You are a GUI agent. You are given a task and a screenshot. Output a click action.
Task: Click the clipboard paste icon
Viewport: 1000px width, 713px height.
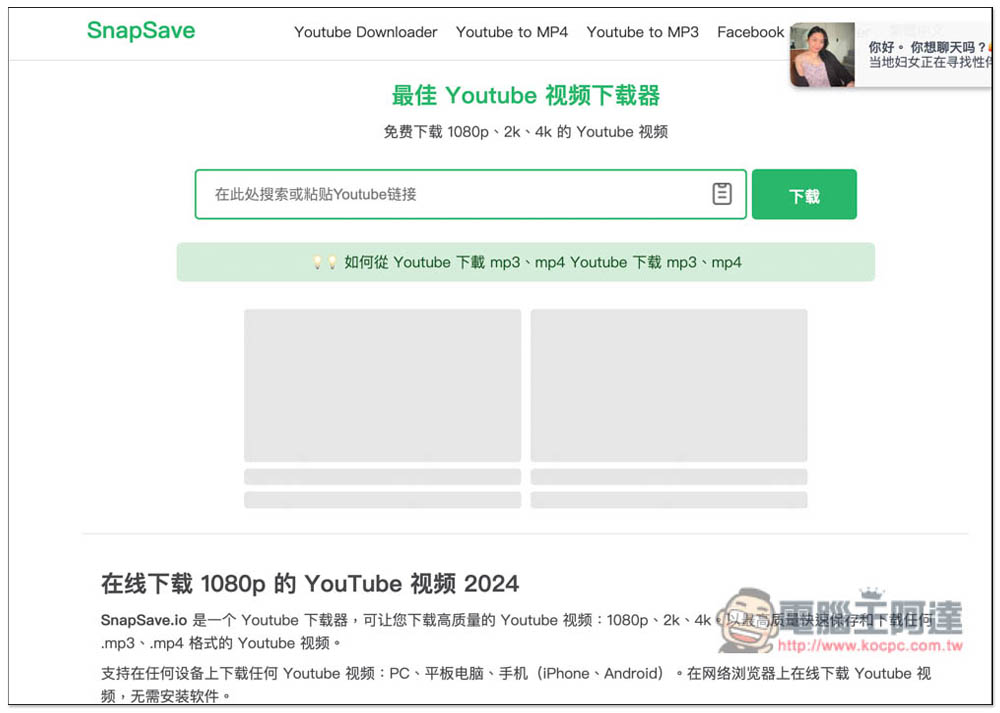721,194
